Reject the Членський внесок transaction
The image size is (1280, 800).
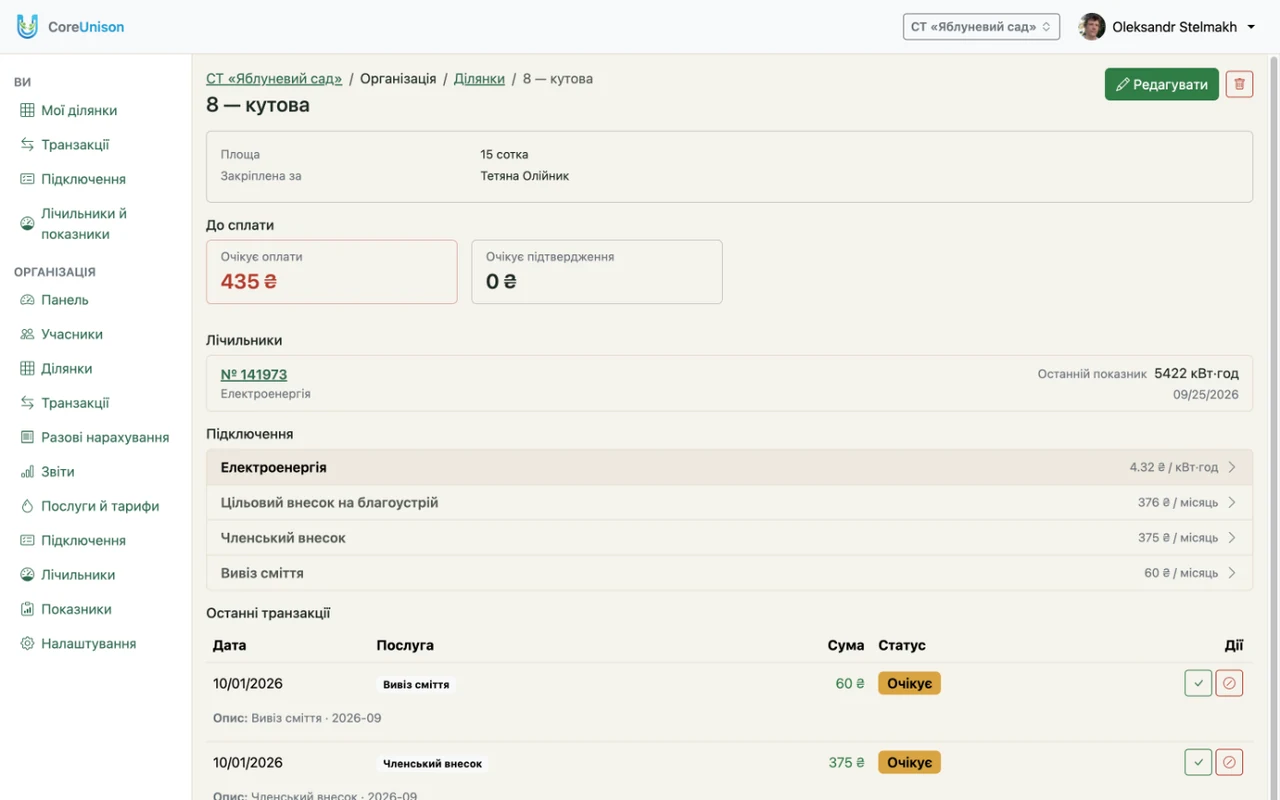tap(1229, 762)
